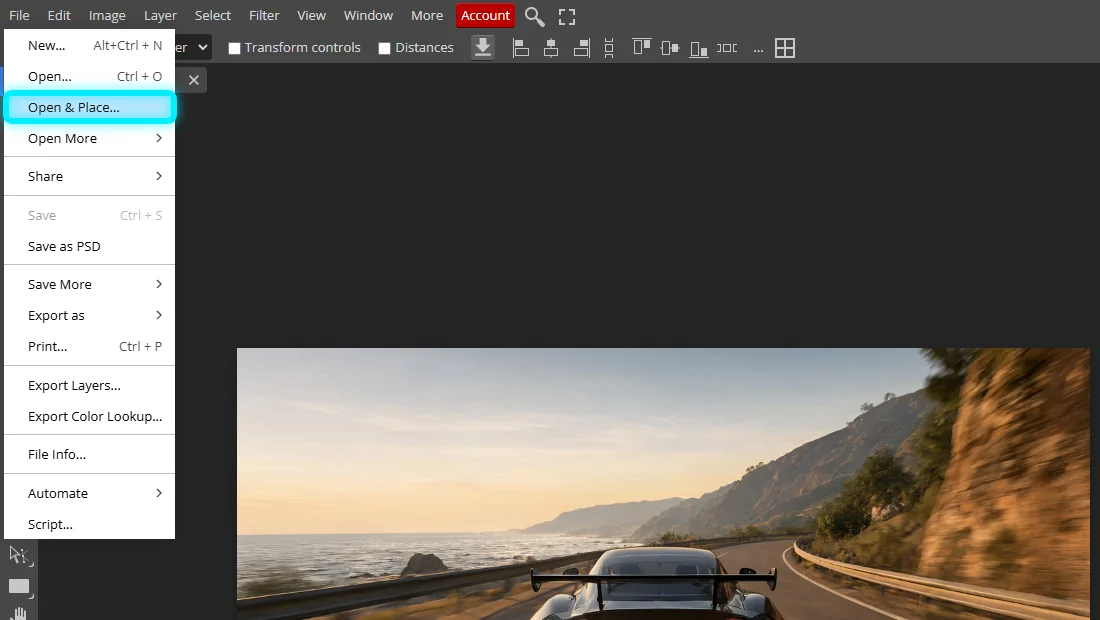Screen dimensions: 1100x620
Task: Choose Export Color Lookup... item
Action: (x=90, y=416)
